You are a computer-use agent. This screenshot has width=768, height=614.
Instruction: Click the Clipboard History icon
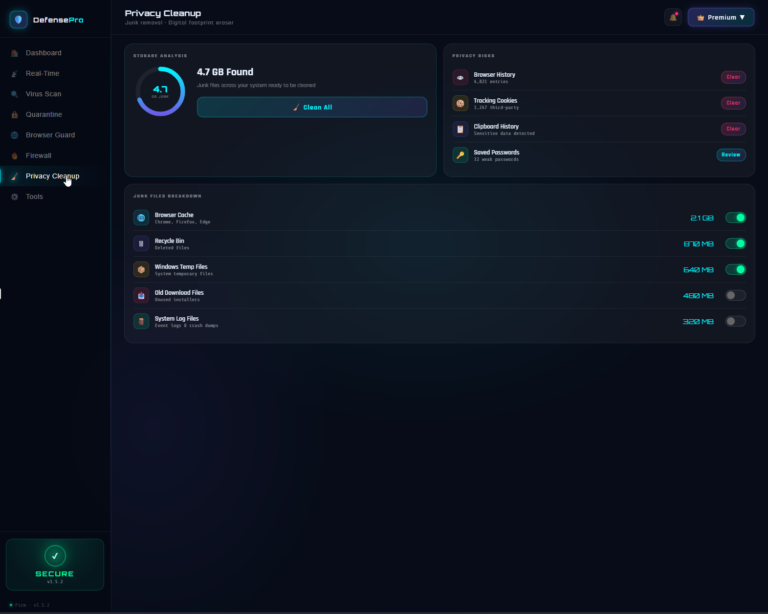tap(460, 129)
